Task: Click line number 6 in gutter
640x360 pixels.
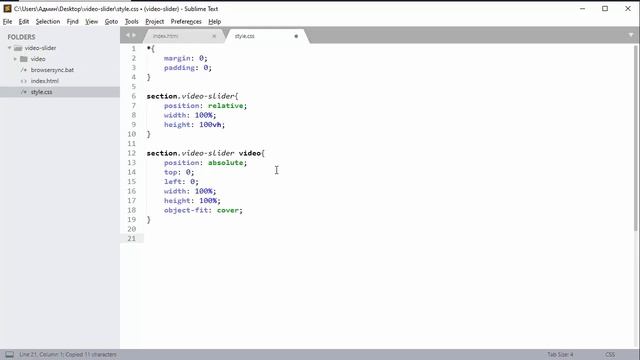Action: coord(133,96)
